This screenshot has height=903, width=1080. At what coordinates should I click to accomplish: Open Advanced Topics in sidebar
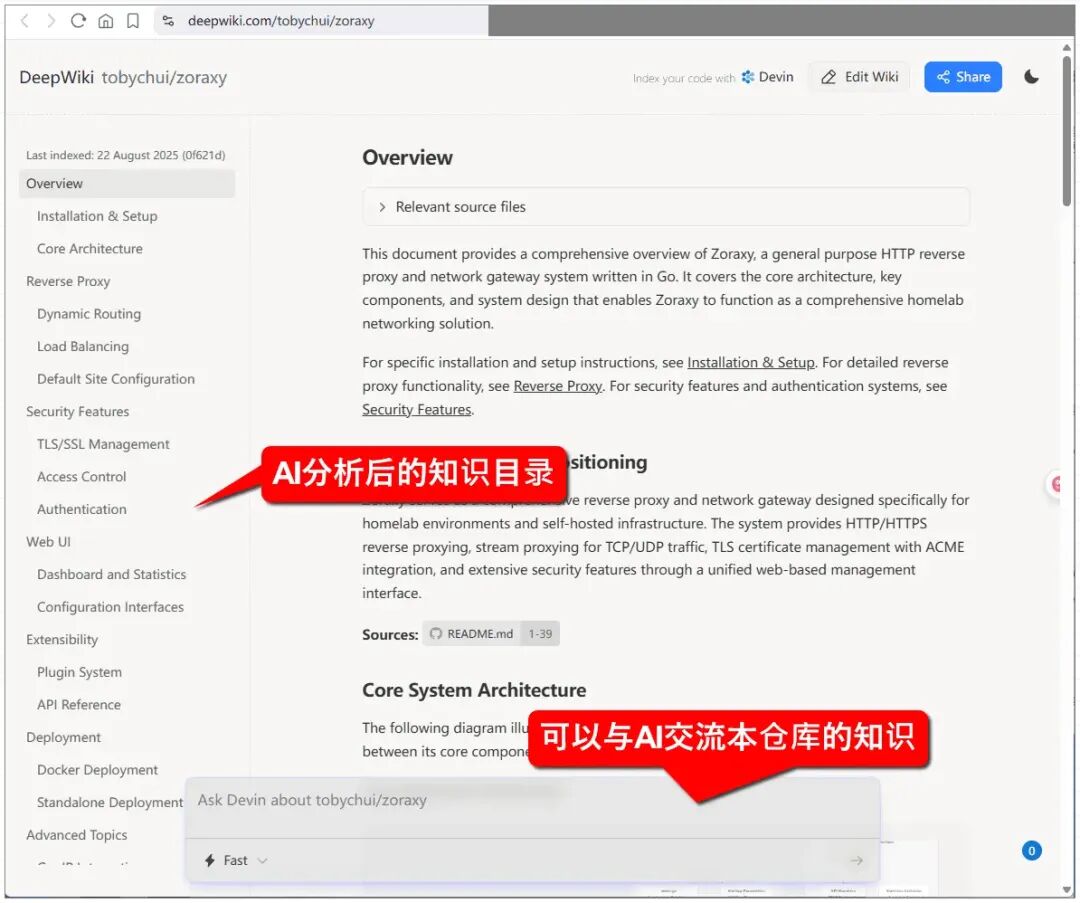(x=76, y=835)
